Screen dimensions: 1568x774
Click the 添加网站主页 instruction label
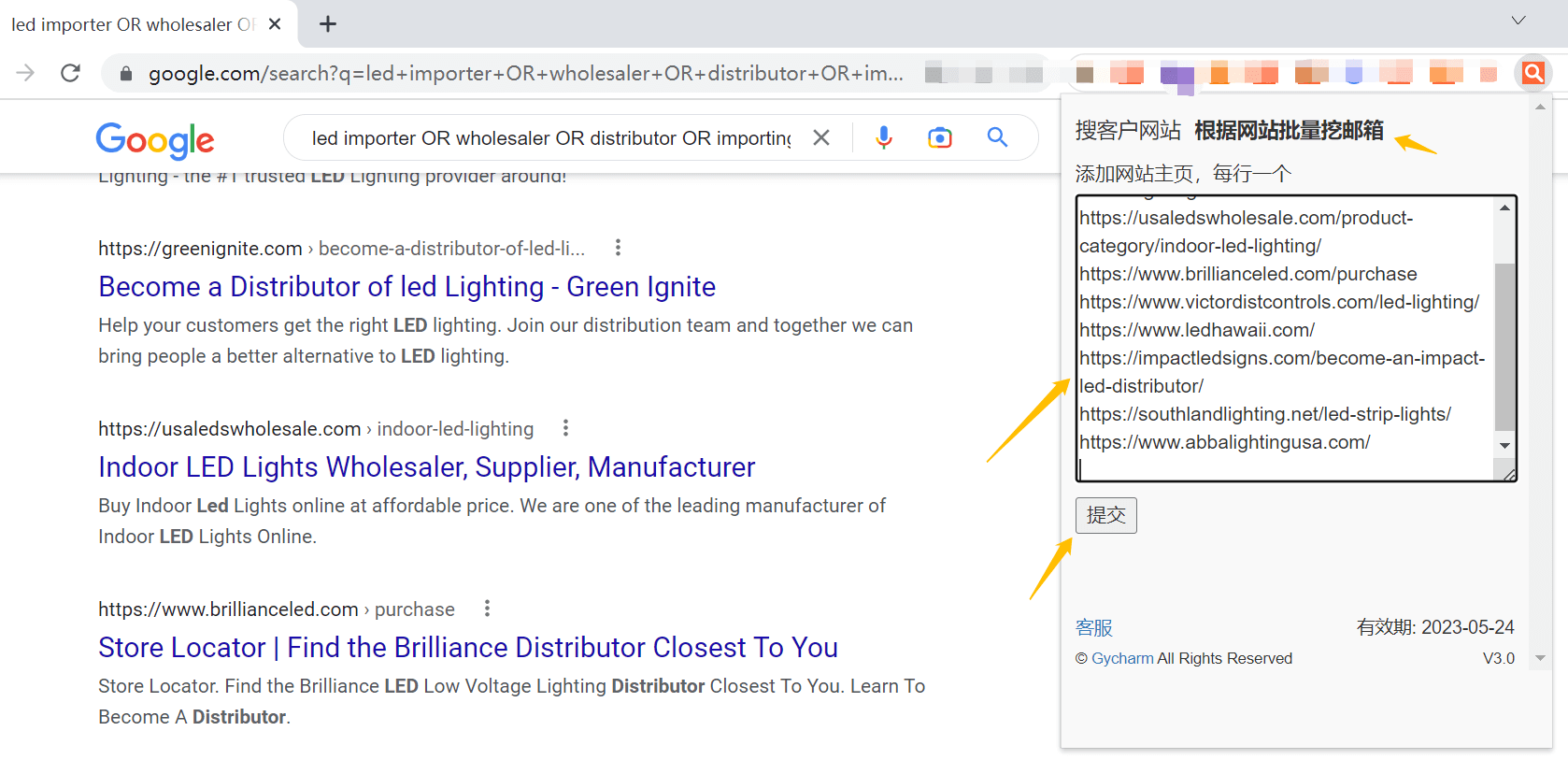pos(1183,174)
